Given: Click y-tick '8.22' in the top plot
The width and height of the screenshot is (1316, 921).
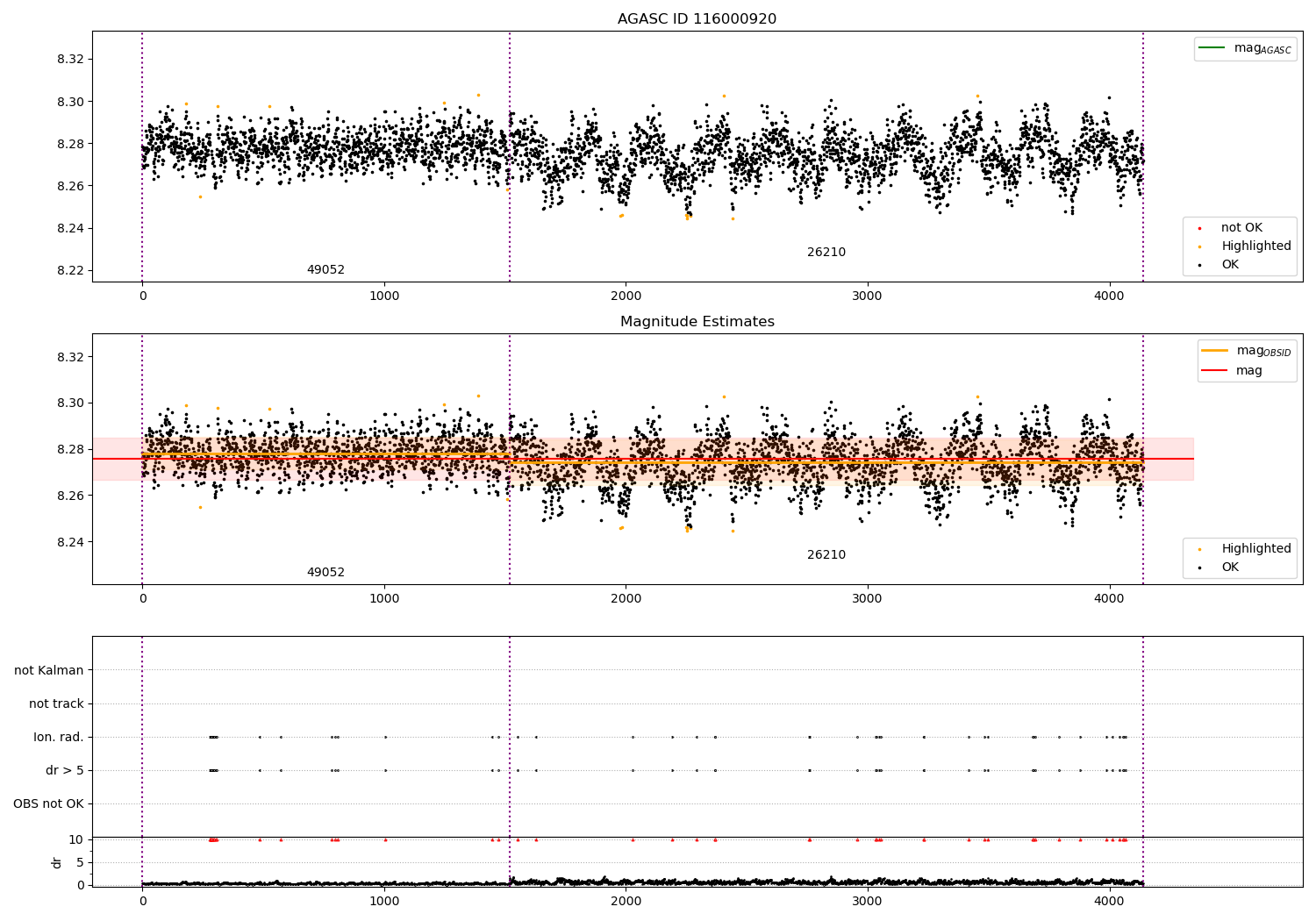Looking at the screenshot, I should [70, 271].
